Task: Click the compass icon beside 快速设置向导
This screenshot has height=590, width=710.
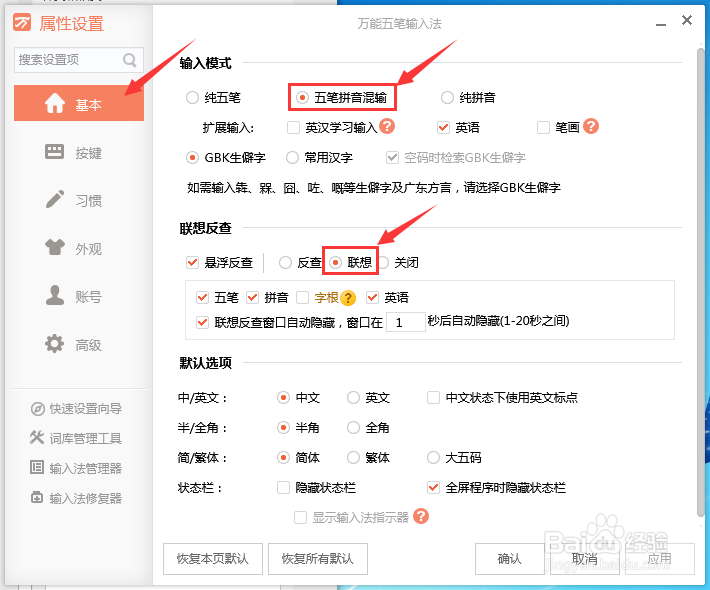Action: pyautogui.click(x=37, y=409)
